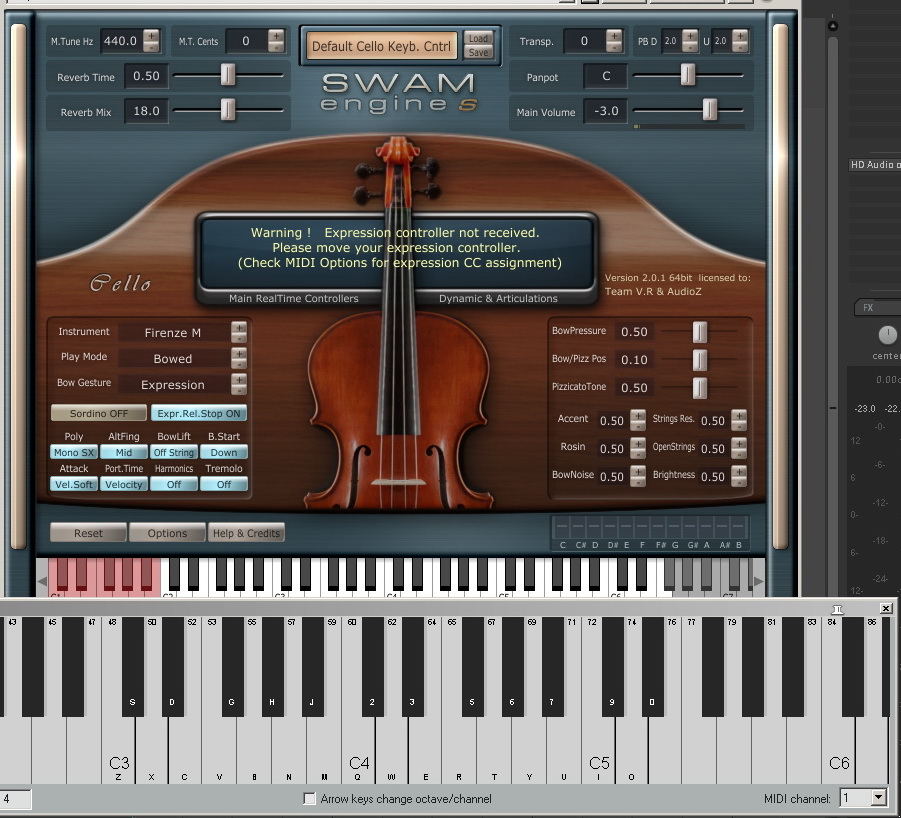Screen dimensions: 901x818
Task: Click the Reverb Time slider handle
Action: click(x=228, y=75)
